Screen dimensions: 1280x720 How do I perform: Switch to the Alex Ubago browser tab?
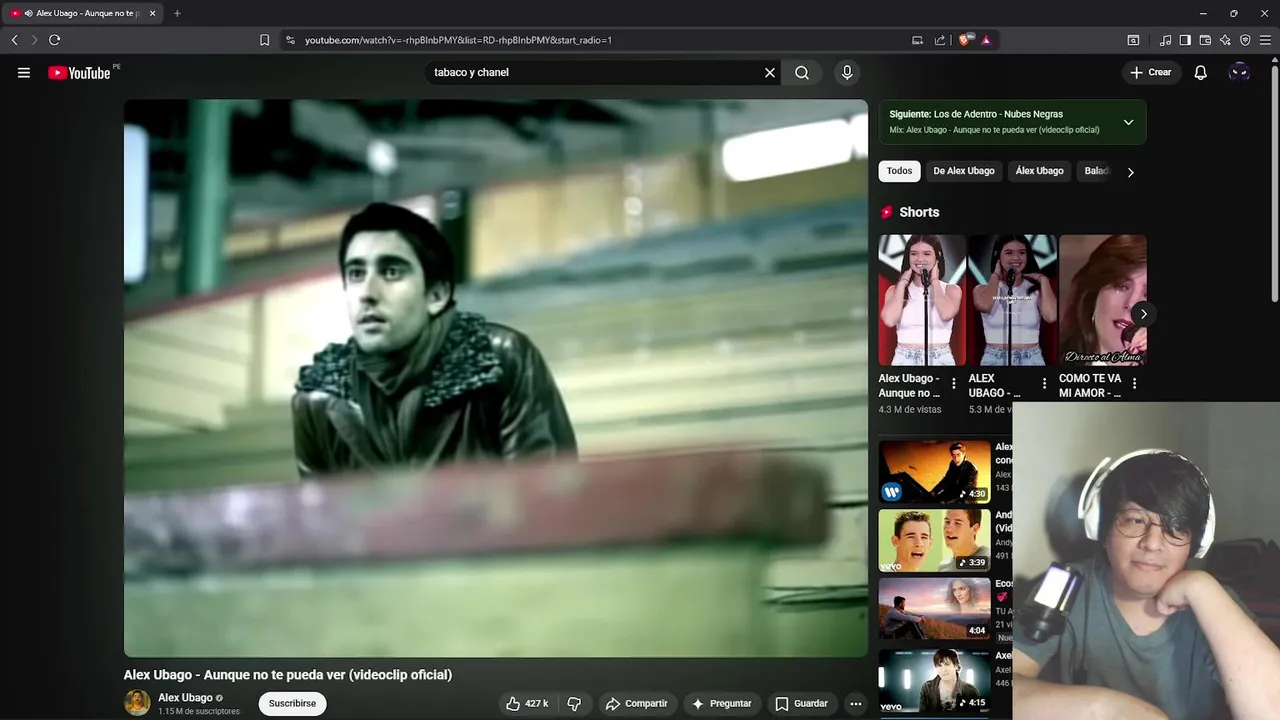click(82, 13)
